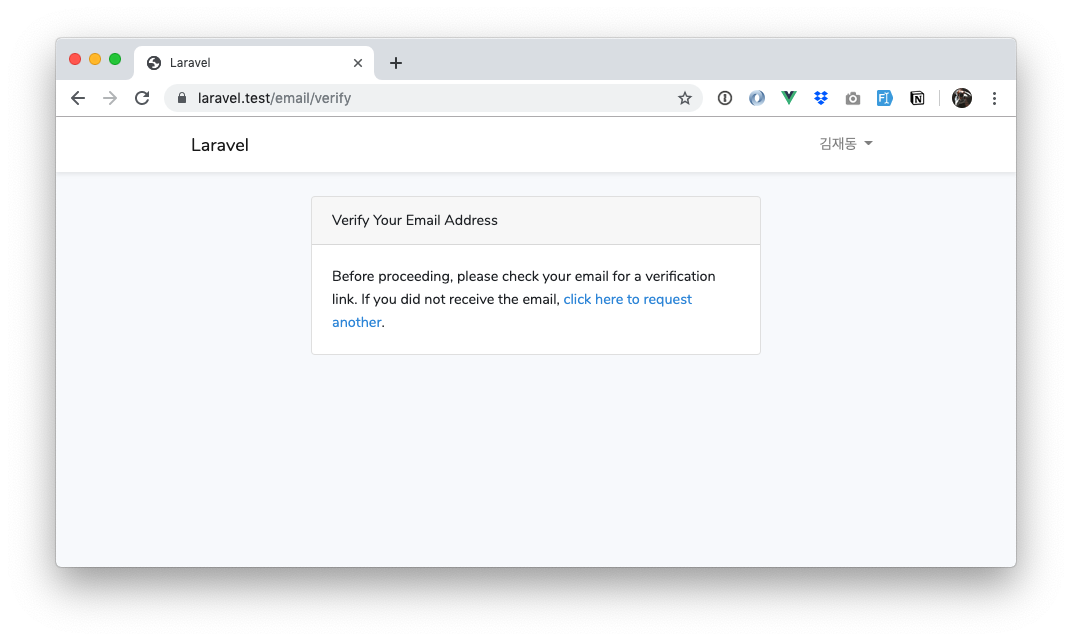The height and width of the screenshot is (641, 1072).
Task: Go back to the previous page
Action: coord(78,98)
